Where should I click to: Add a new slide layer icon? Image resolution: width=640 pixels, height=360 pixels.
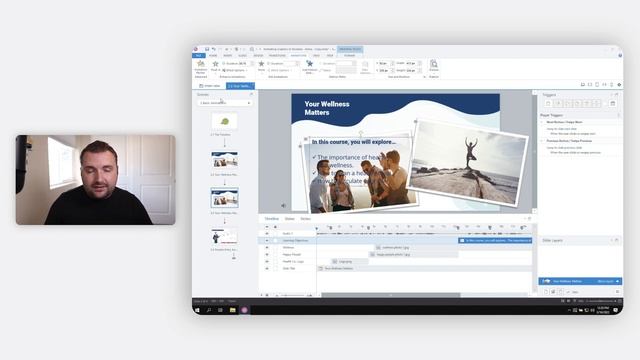(x=546, y=292)
